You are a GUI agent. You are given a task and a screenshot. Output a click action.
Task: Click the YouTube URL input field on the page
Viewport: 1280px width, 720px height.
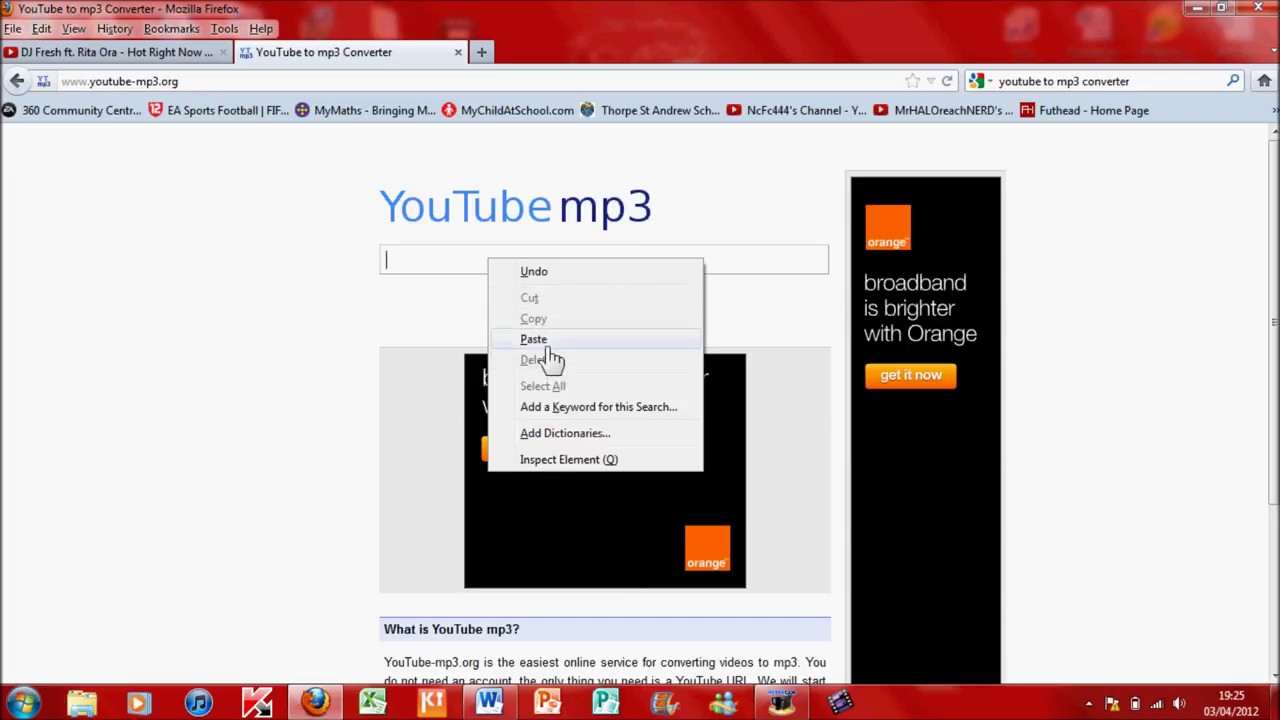604,260
